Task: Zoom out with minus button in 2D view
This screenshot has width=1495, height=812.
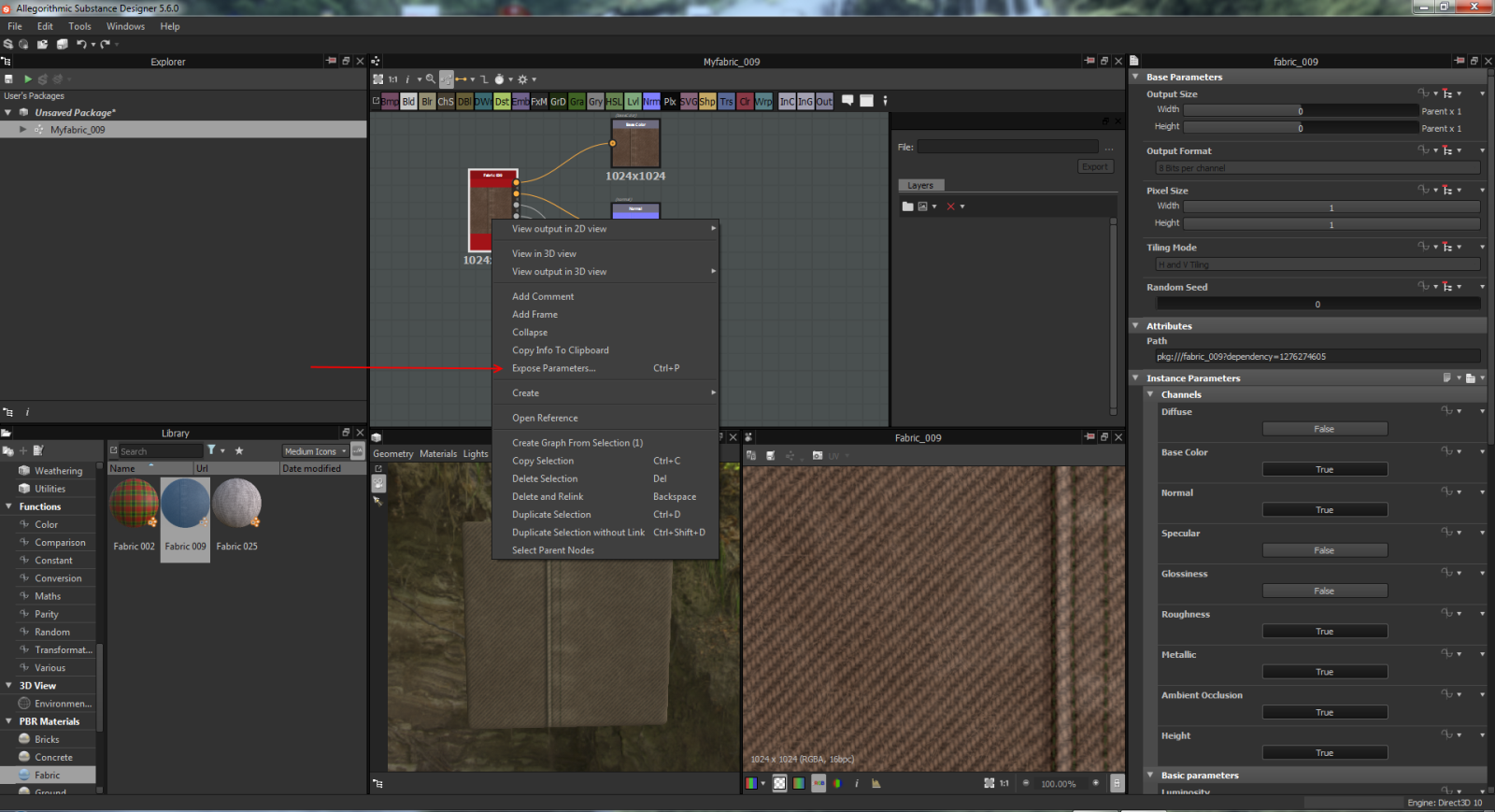Action: pos(1026,783)
